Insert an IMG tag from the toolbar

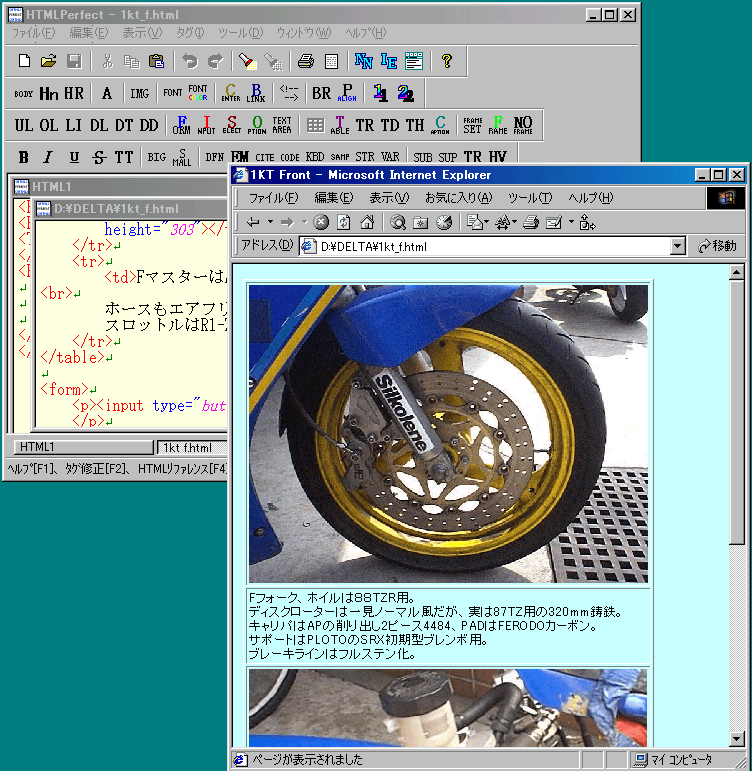tap(139, 93)
